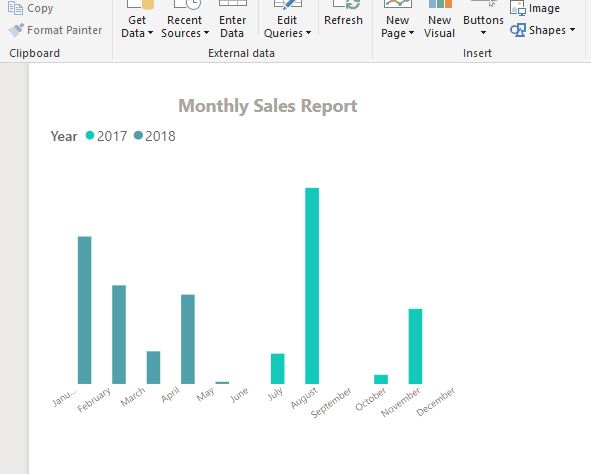Click the September axis label

point(331,402)
